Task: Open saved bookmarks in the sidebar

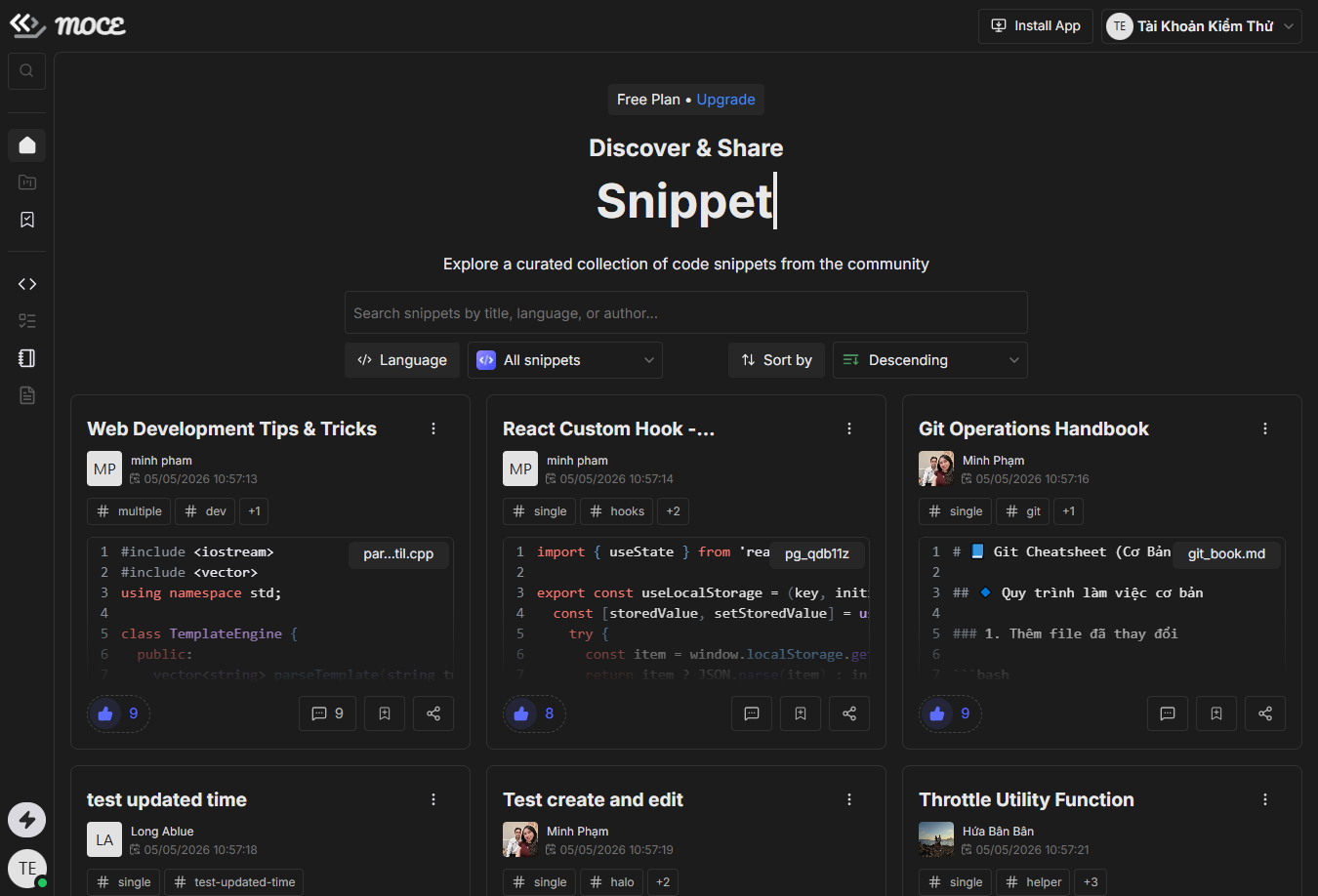Action: pyautogui.click(x=27, y=220)
